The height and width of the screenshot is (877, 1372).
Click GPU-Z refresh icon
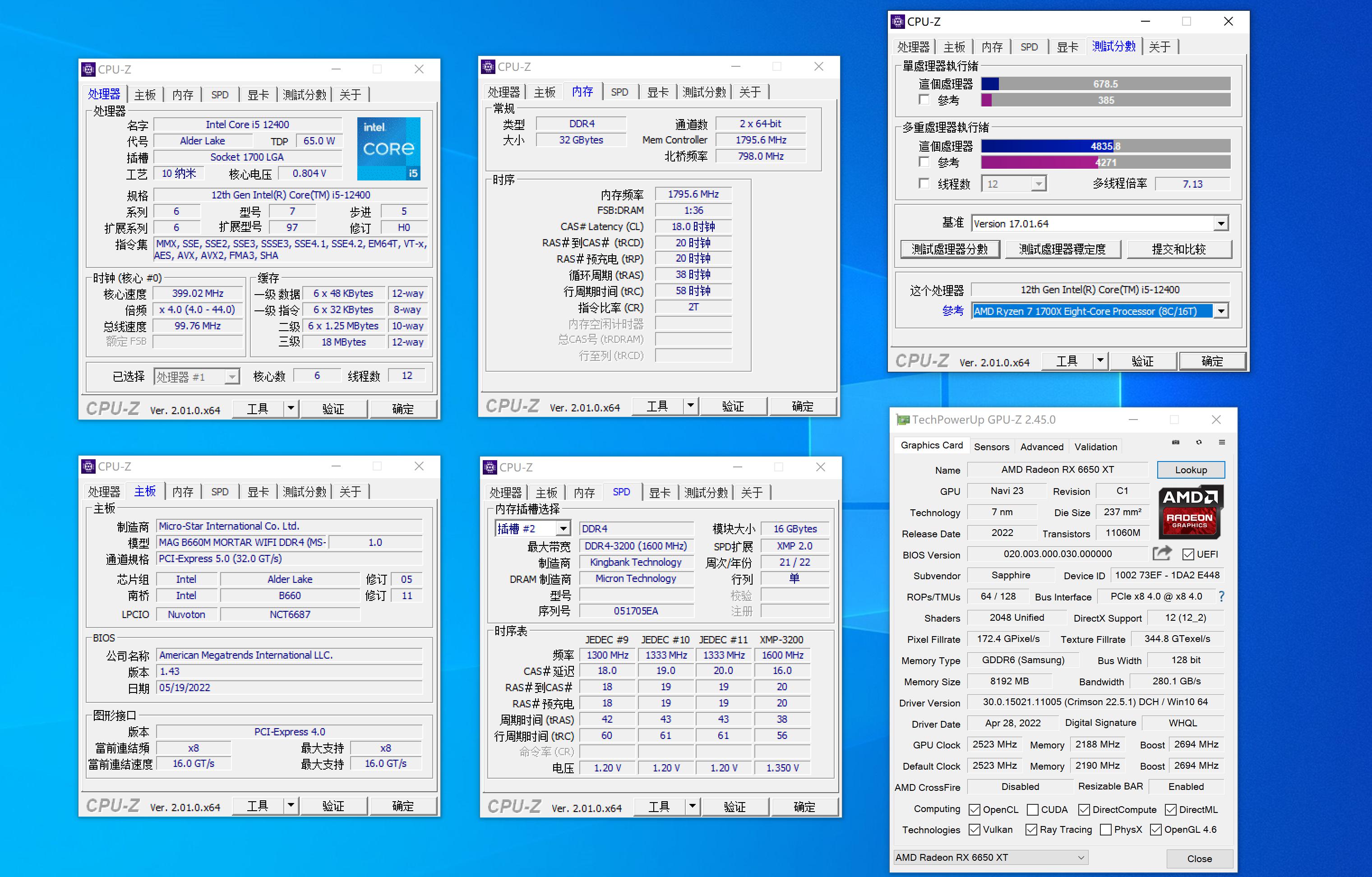pyautogui.click(x=1199, y=443)
